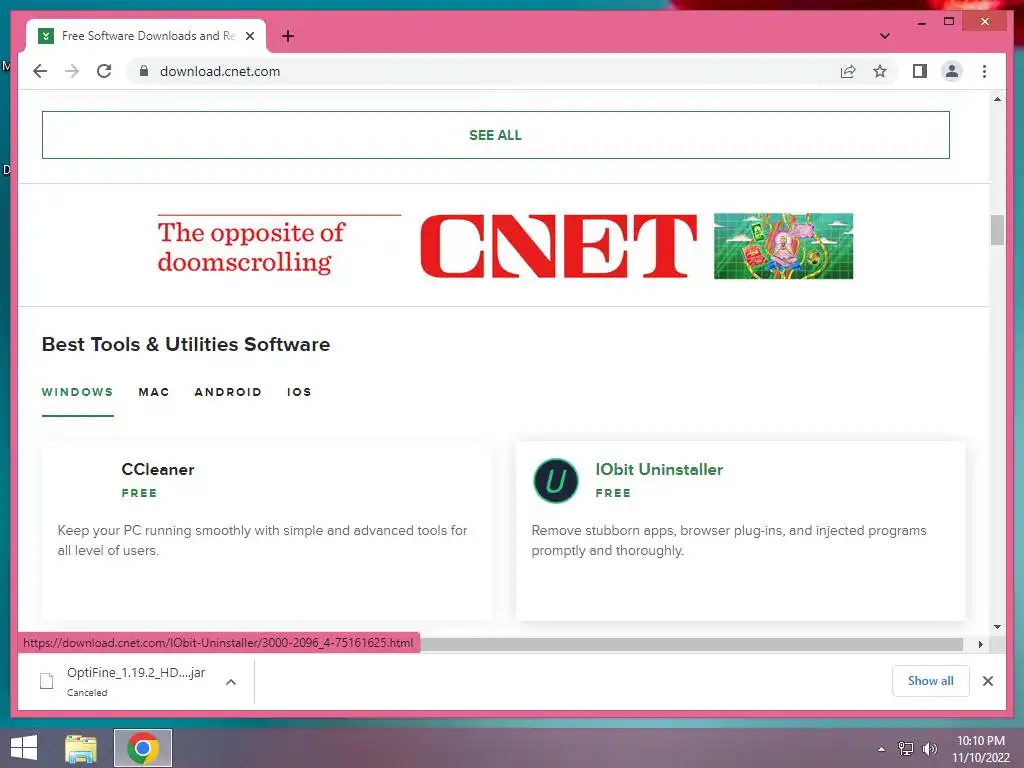Screen dimensions: 1024x768
Task: Switch to the WINDOWS tab
Action: [x=77, y=392]
